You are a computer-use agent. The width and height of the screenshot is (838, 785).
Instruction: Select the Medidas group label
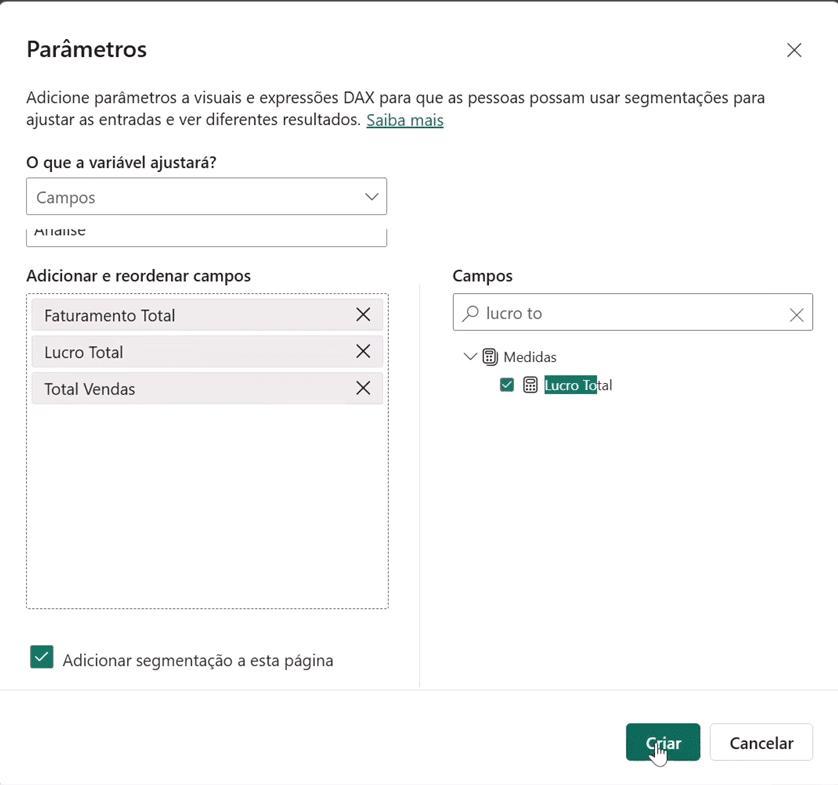click(530, 357)
